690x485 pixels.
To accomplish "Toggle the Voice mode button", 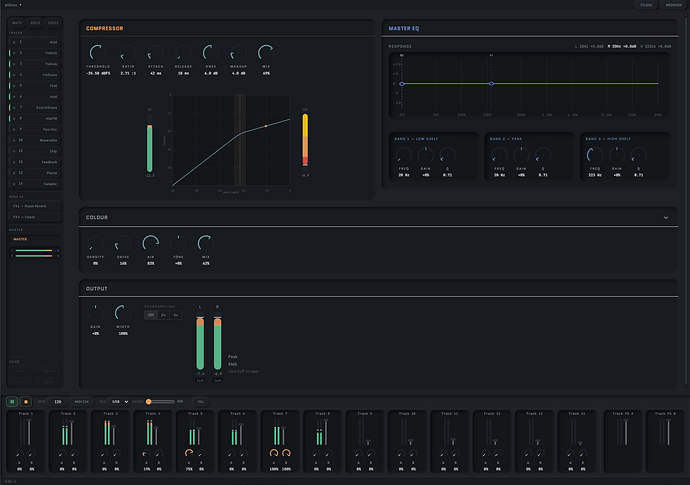I will pos(53,22).
